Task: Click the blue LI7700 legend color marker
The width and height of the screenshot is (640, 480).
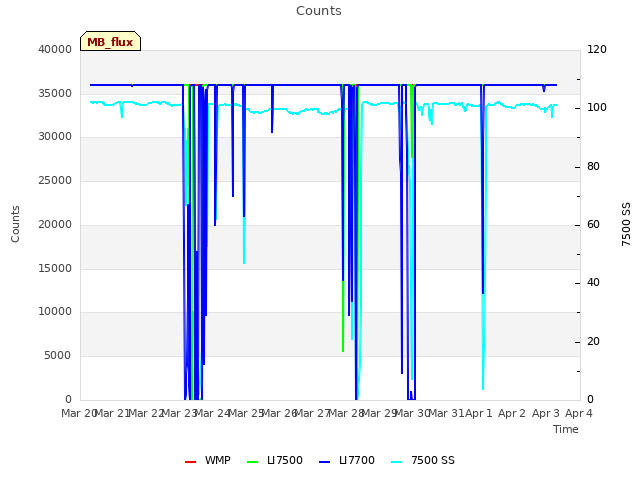Action: tap(324, 462)
